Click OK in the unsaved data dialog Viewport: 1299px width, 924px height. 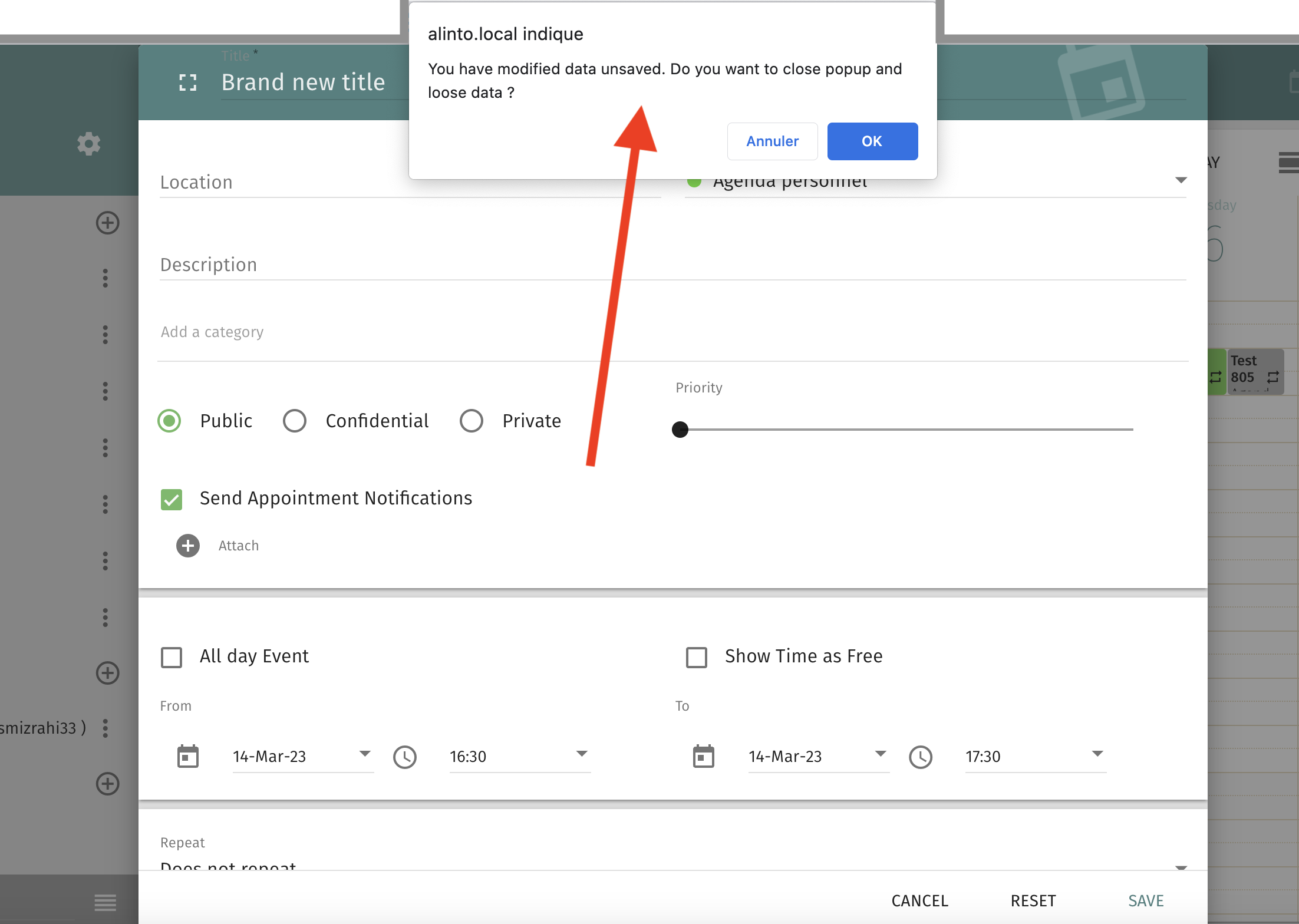[872, 141]
